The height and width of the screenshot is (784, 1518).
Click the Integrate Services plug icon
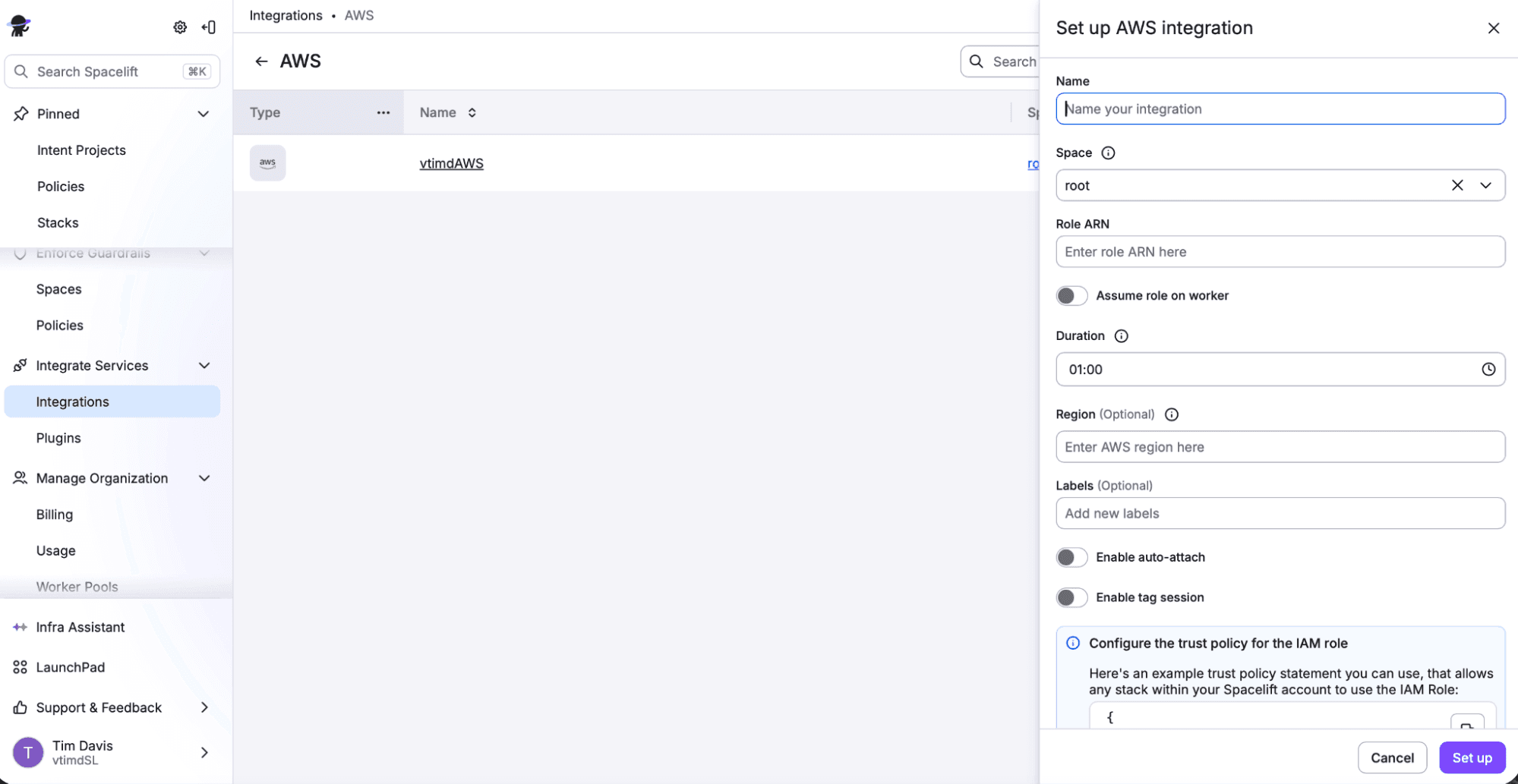coord(20,365)
